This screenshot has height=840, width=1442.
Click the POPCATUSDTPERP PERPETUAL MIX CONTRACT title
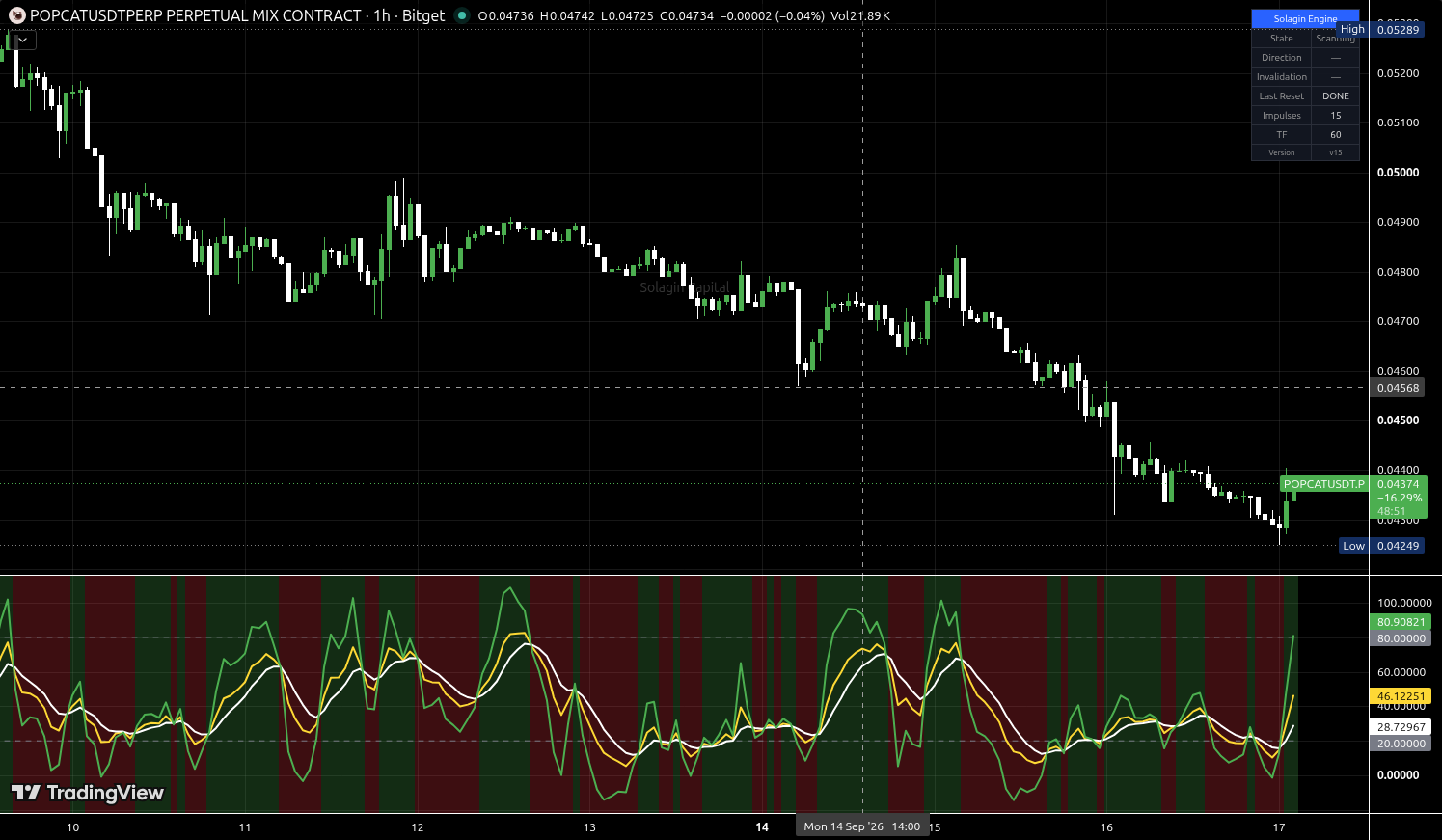click(196, 15)
